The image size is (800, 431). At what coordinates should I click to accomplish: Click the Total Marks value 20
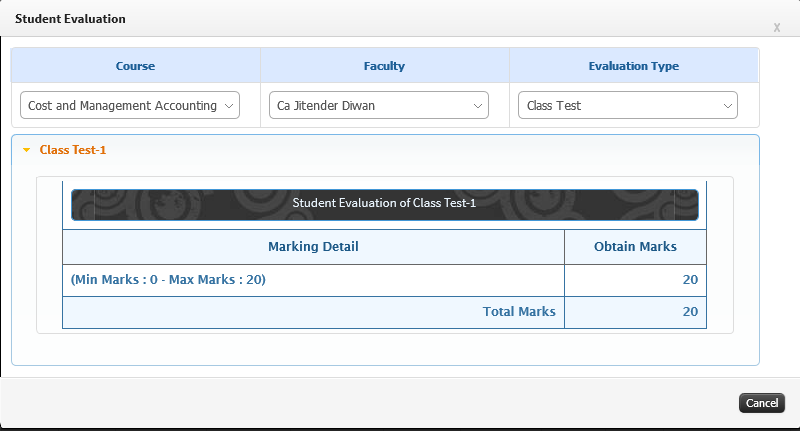point(690,312)
